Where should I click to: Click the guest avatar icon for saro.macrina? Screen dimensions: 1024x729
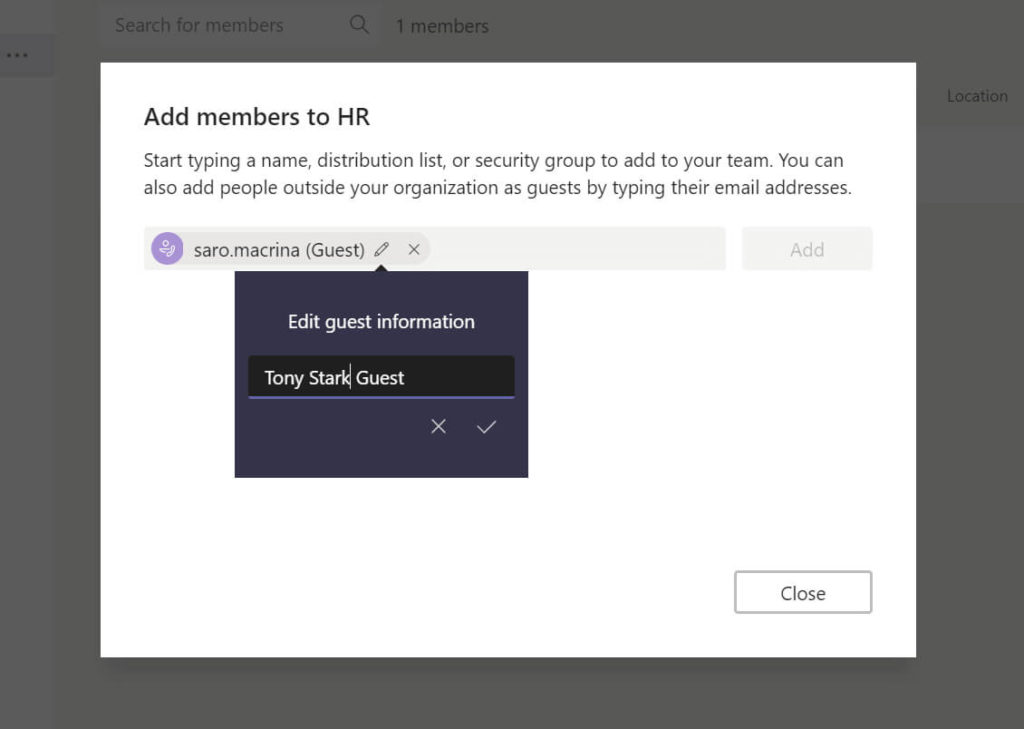pyautogui.click(x=167, y=249)
